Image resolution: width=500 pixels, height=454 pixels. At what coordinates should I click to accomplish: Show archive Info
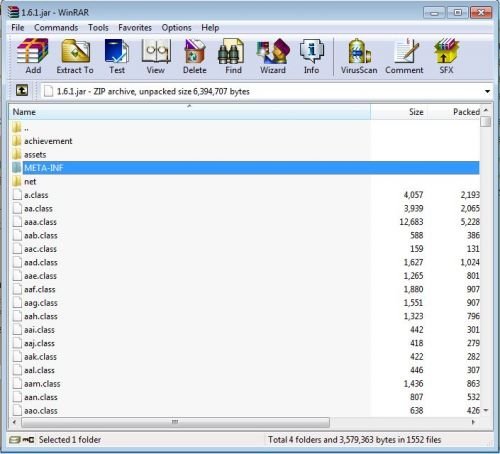click(x=311, y=56)
